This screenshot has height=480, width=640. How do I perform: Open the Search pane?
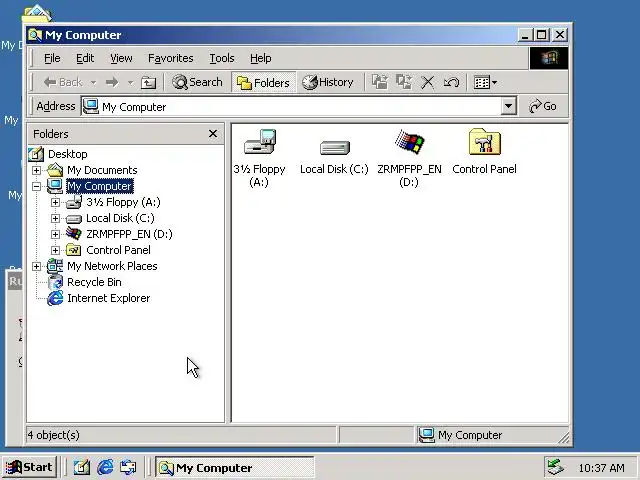click(x=197, y=82)
